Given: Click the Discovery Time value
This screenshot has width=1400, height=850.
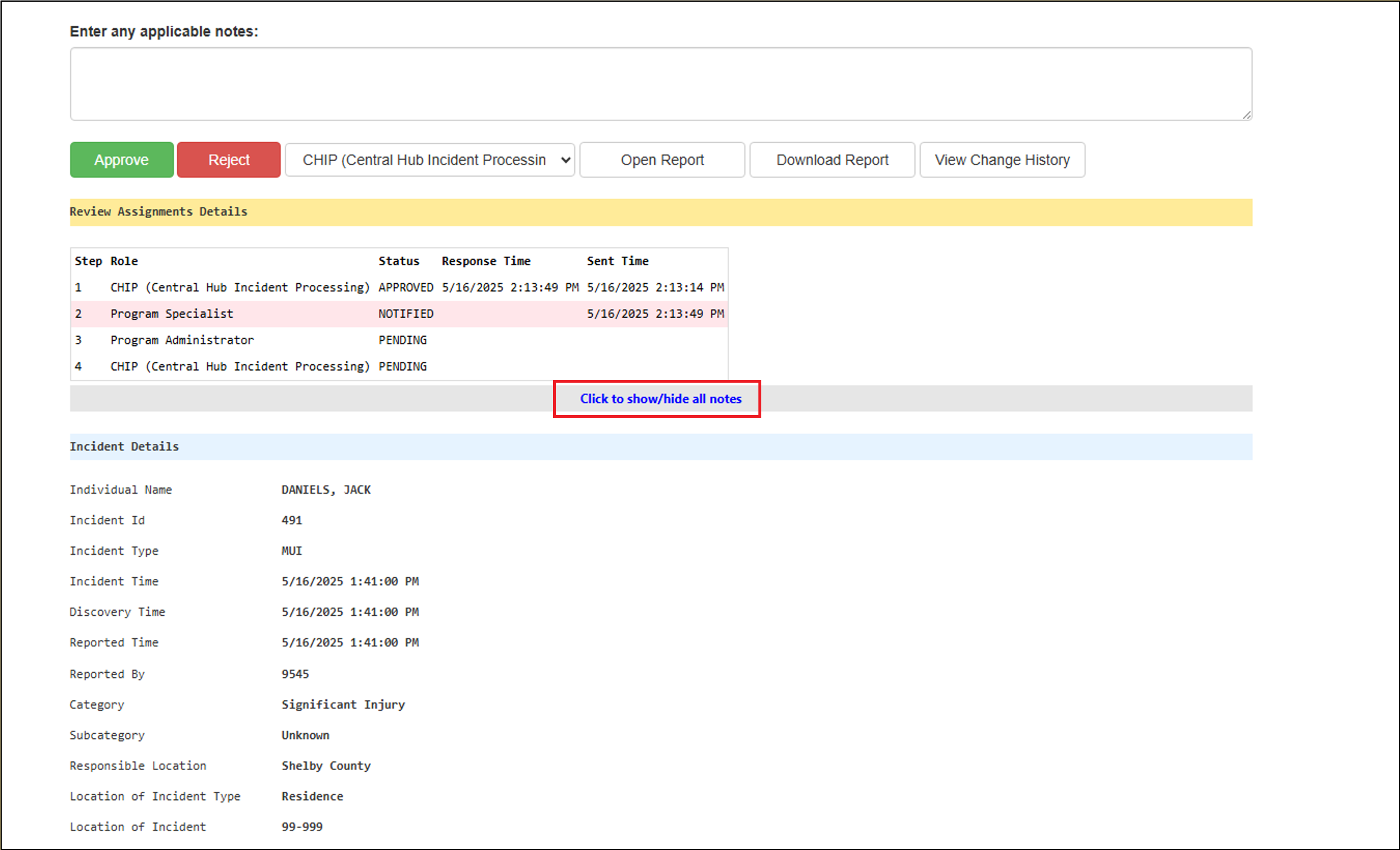Looking at the screenshot, I should click(350, 612).
